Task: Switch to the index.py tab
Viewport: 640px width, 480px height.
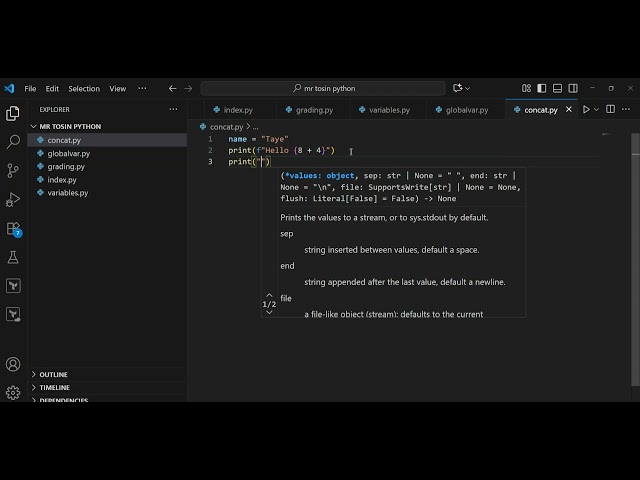Action: pyautogui.click(x=238, y=110)
